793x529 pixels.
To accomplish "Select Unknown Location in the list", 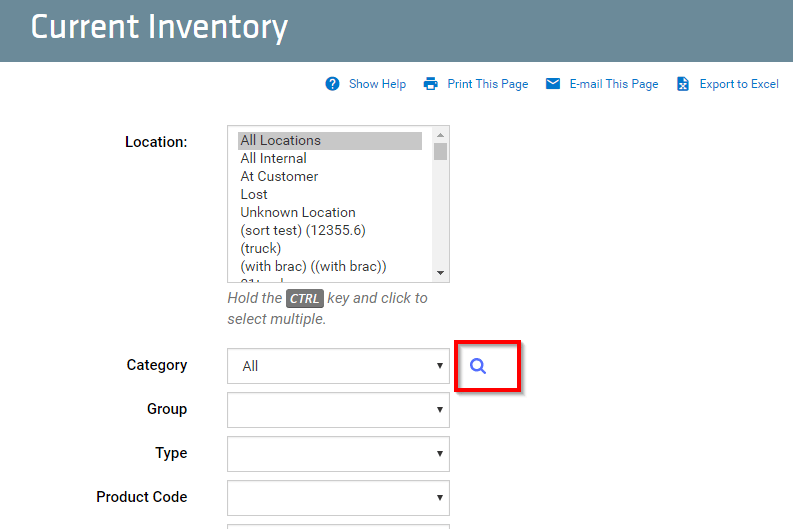I will [330, 212].
